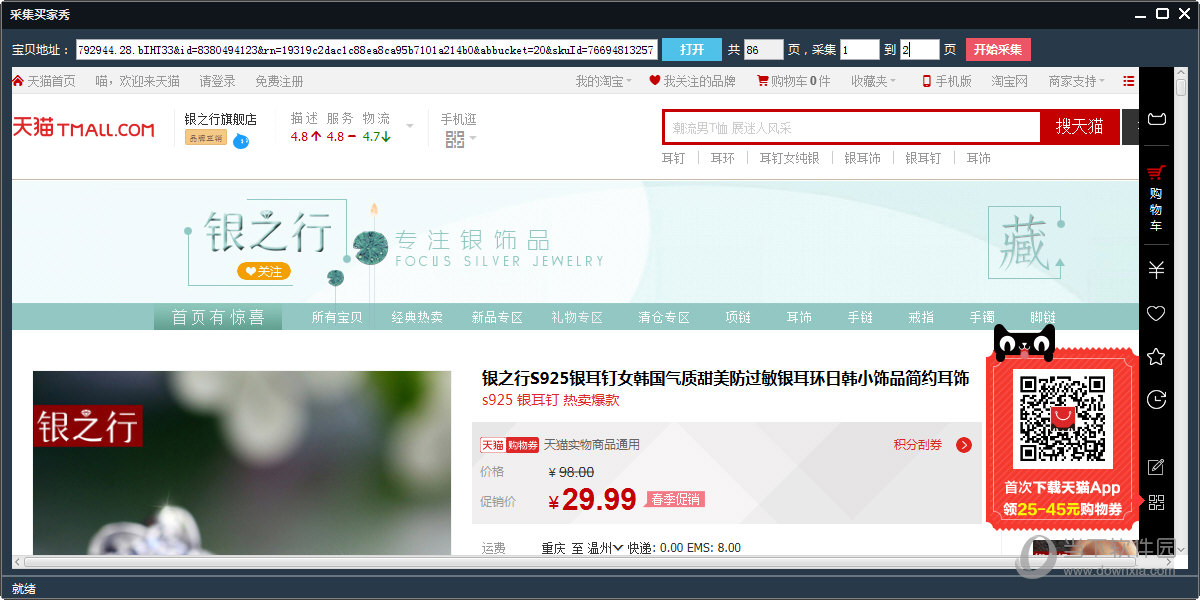Image resolution: width=1200 pixels, height=600 pixels.
Task: Click the 免费注册 link
Action: pyautogui.click(x=279, y=81)
